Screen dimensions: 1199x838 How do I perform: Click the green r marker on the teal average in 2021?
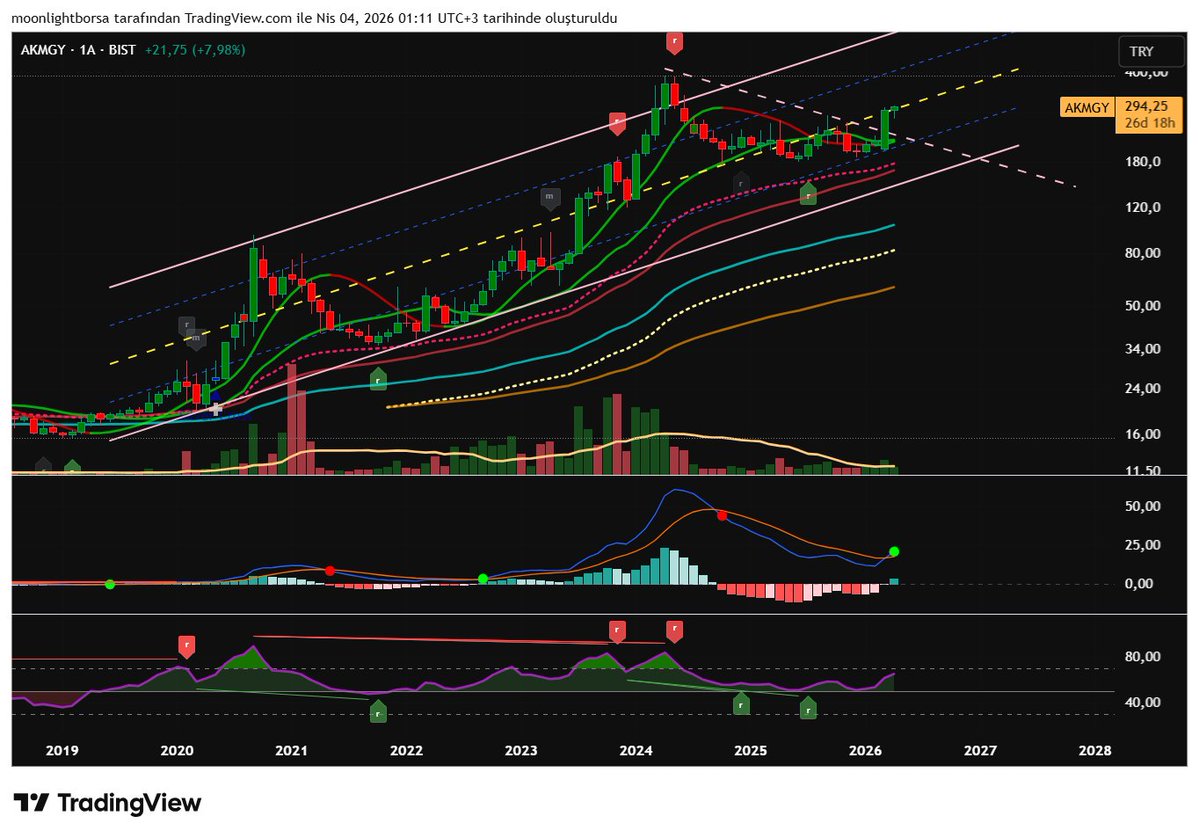coord(378,378)
